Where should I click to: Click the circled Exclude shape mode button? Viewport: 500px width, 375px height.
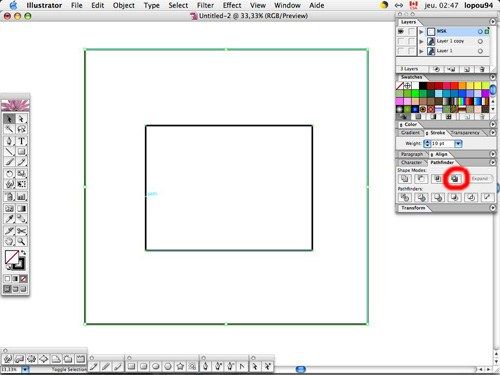[x=455, y=179]
